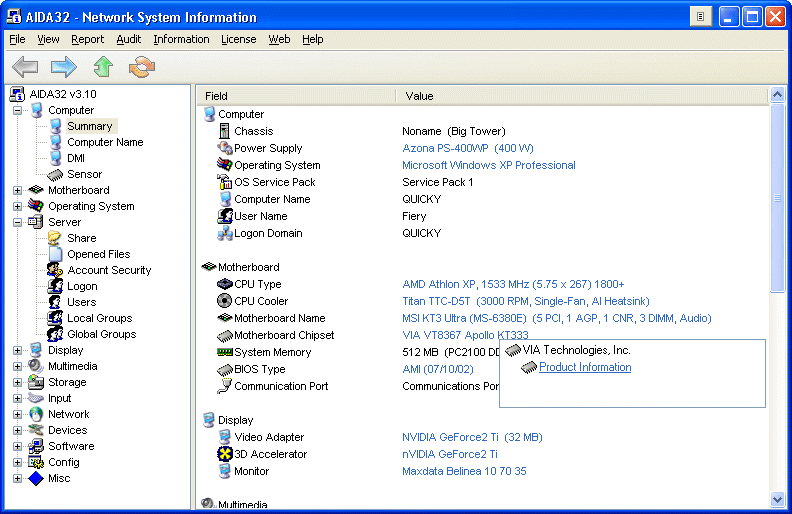Click the green Up arrow toolbar icon
Viewport: 792px width, 514px height.
pyautogui.click(x=103, y=67)
